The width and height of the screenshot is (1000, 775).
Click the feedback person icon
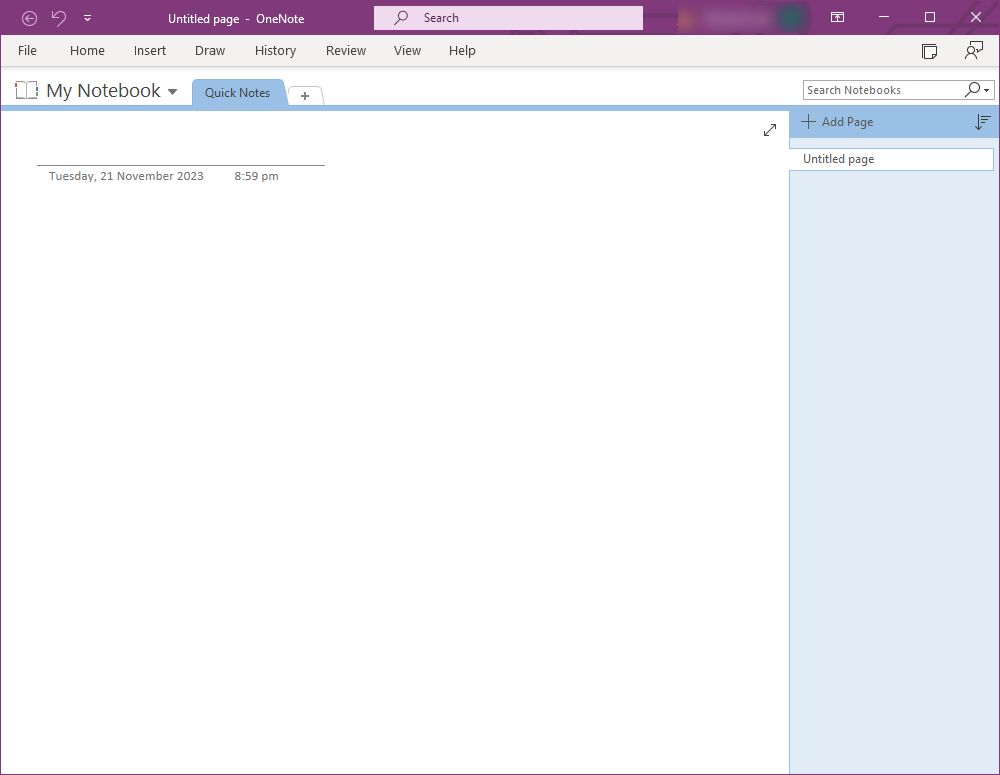(x=973, y=51)
